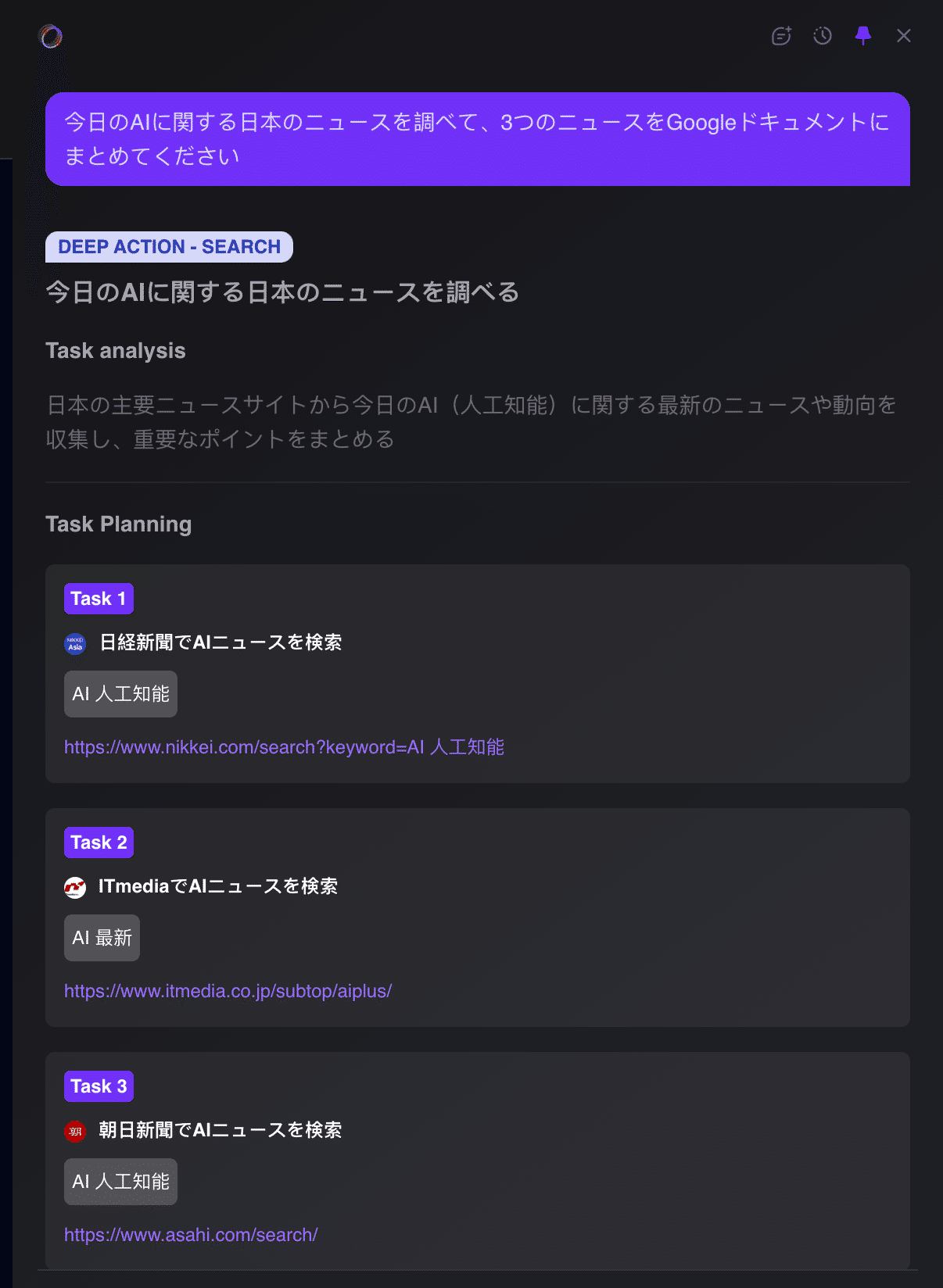Select the Task 2 badge
This screenshot has width=943, height=1288.
pyautogui.click(x=99, y=843)
